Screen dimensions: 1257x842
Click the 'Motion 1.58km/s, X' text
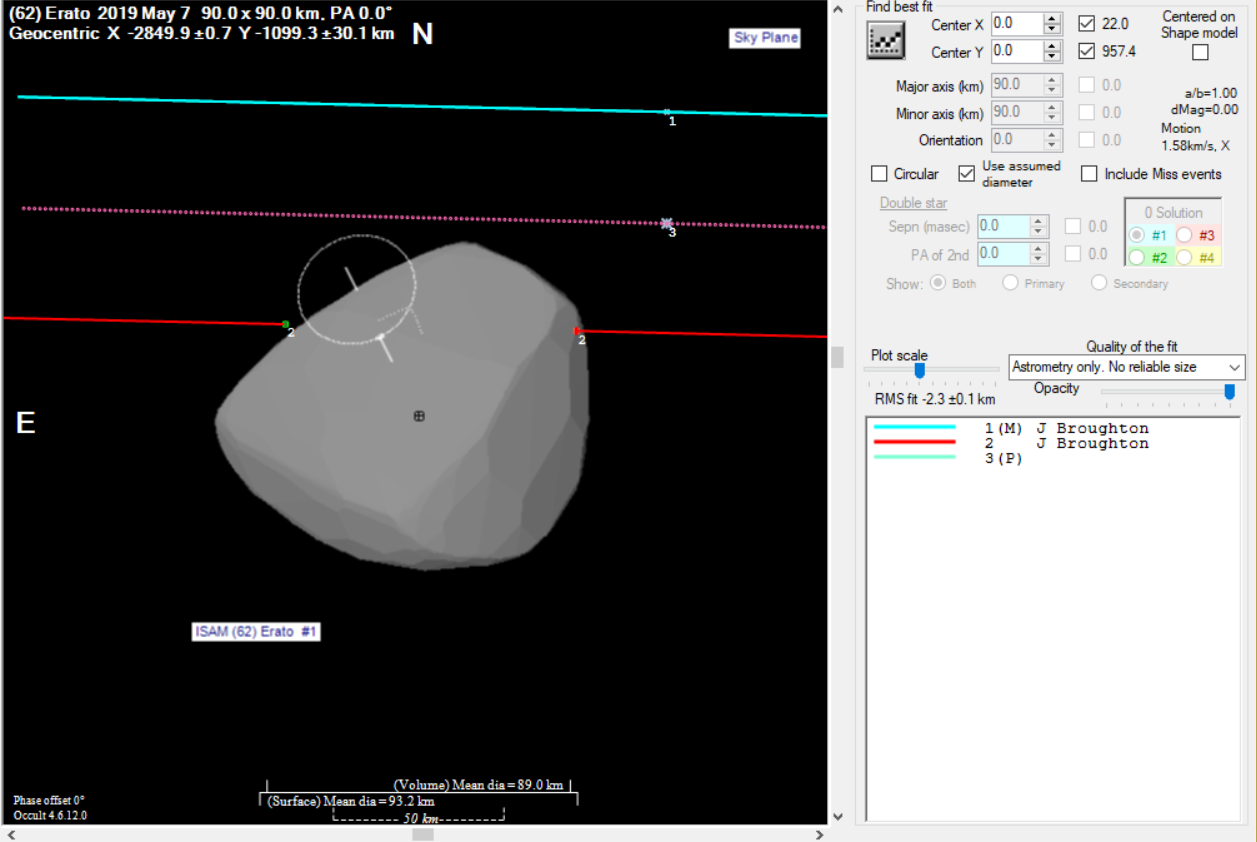click(x=1195, y=137)
